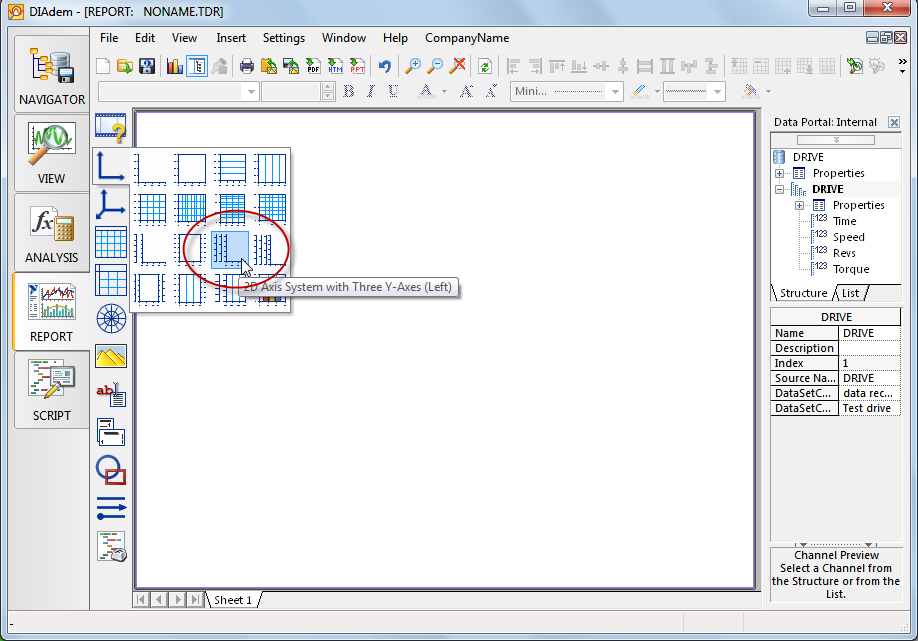Select the Torque channel
The image size is (918, 641).
(850, 269)
